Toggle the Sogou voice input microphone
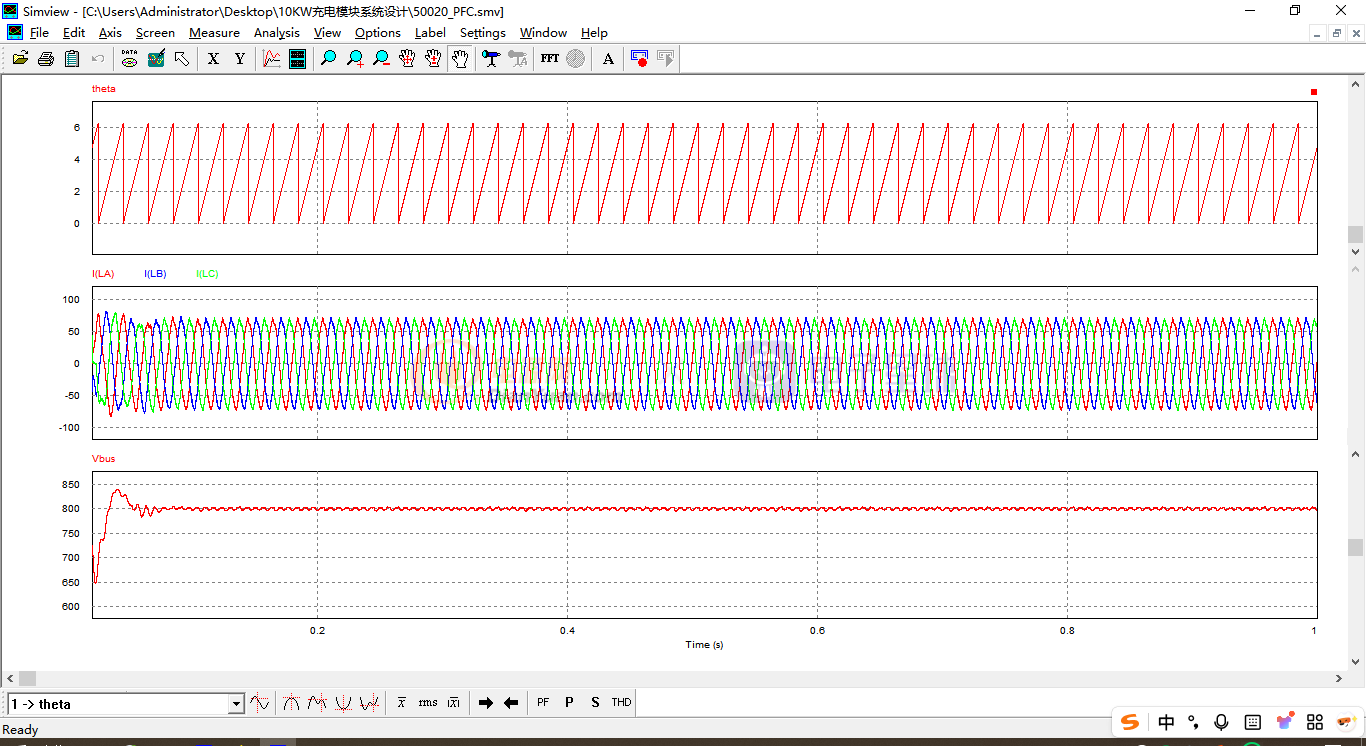 tap(1221, 722)
